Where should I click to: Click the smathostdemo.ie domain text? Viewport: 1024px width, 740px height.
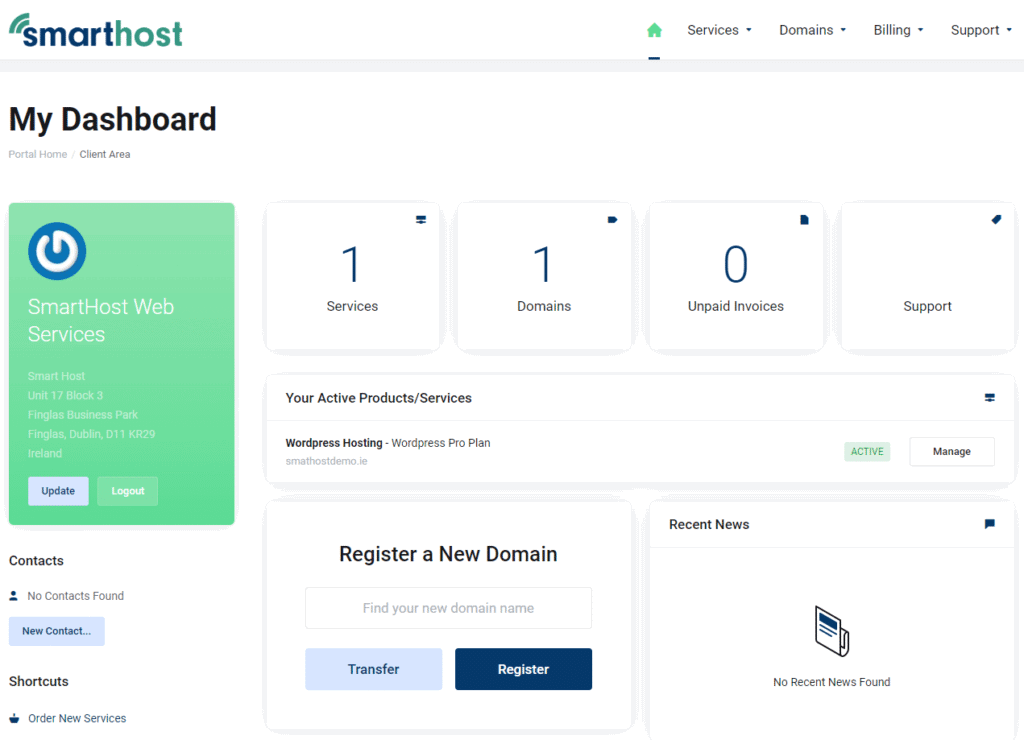click(327, 461)
